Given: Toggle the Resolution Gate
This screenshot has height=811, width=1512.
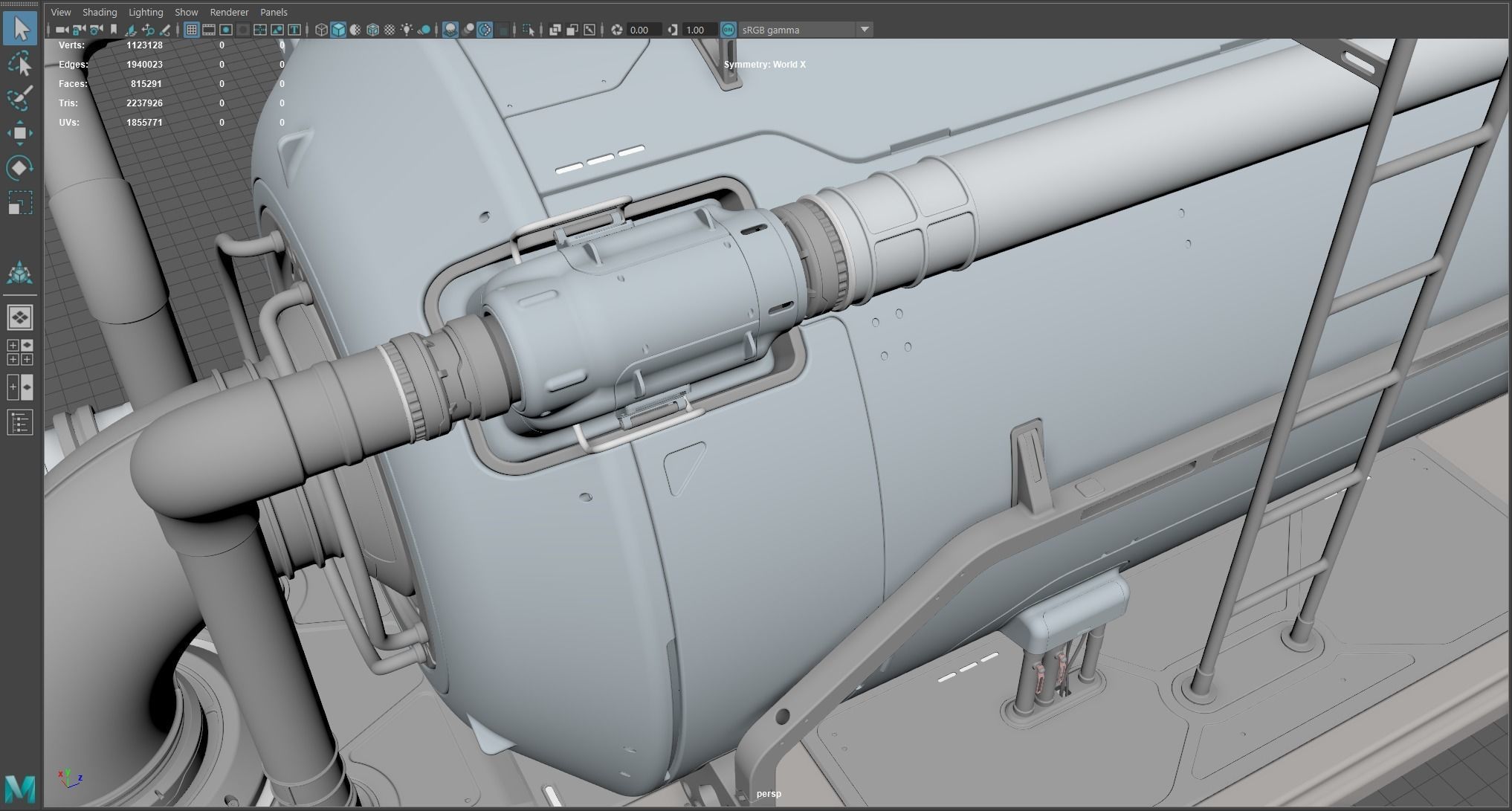Looking at the screenshot, I should 226,30.
